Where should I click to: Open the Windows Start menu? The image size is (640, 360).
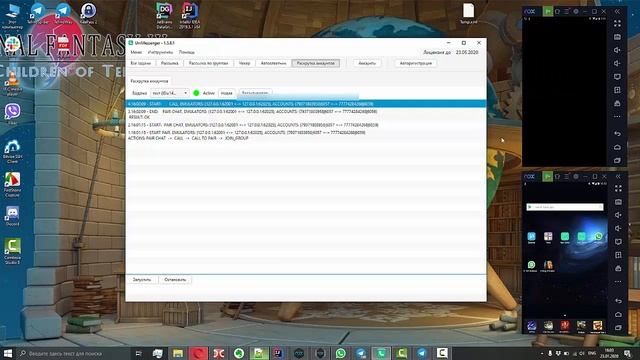tap(7, 353)
